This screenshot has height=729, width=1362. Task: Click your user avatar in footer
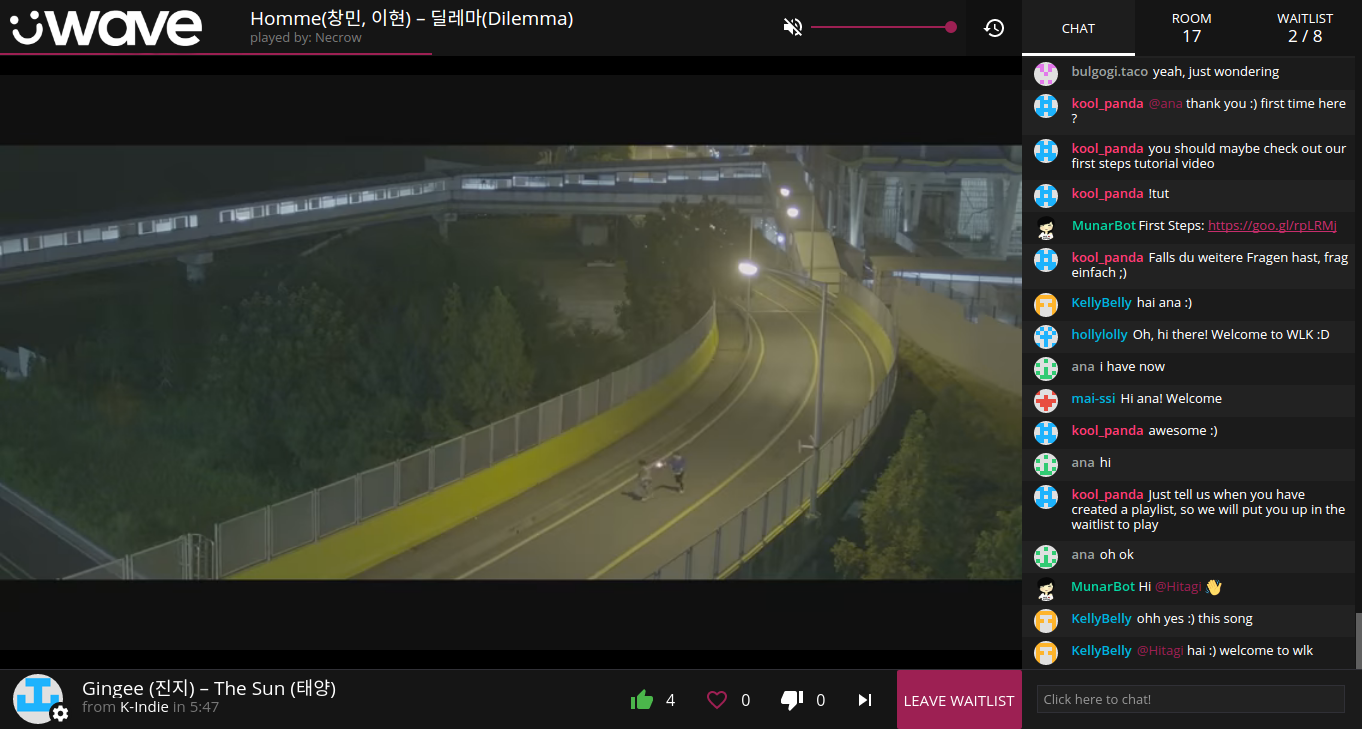point(37,698)
